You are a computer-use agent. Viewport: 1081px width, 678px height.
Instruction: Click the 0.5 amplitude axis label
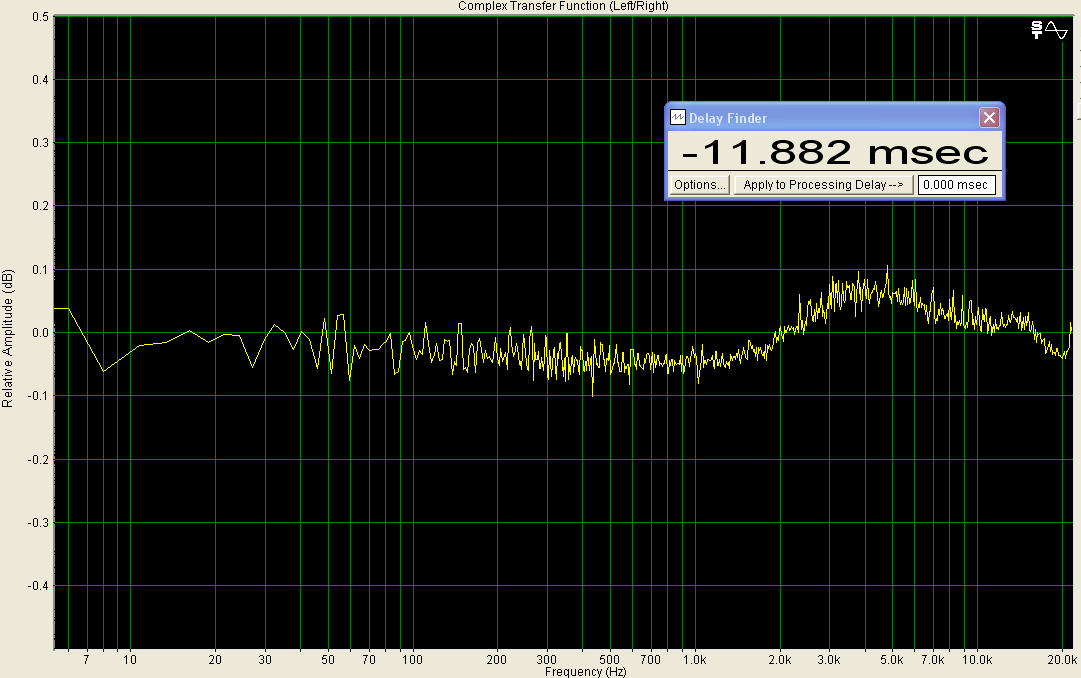[x=41, y=17]
